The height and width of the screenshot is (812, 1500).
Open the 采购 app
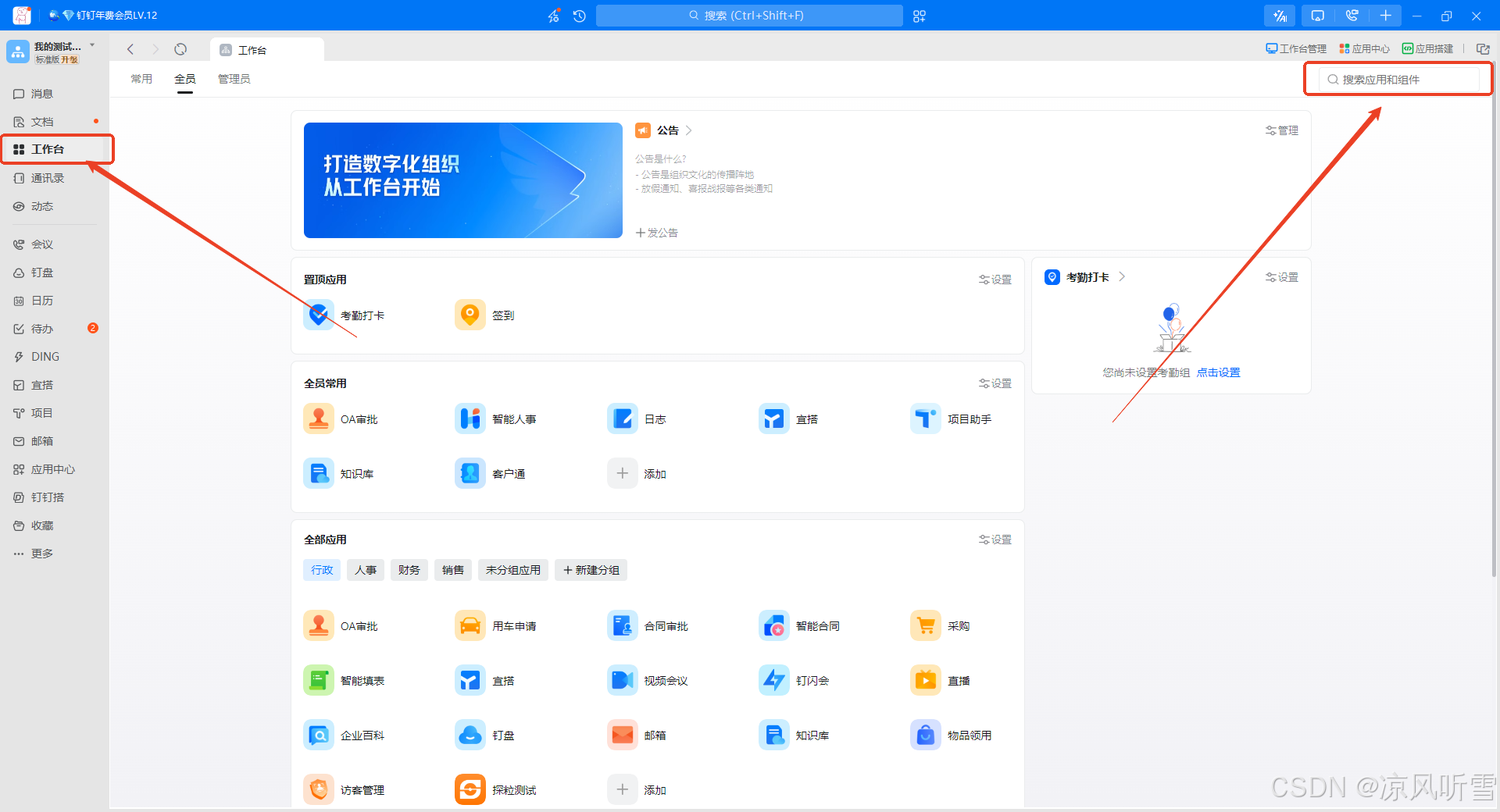[940, 626]
